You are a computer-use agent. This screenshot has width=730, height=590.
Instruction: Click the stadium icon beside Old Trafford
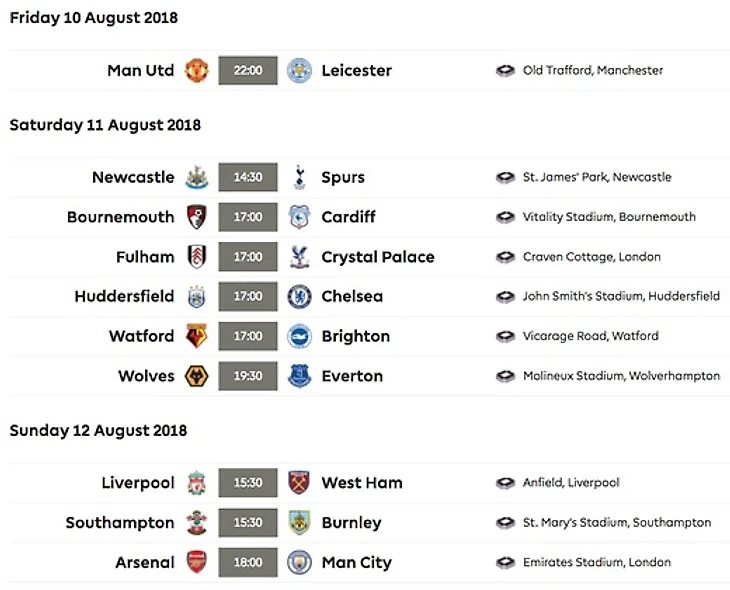click(x=506, y=71)
